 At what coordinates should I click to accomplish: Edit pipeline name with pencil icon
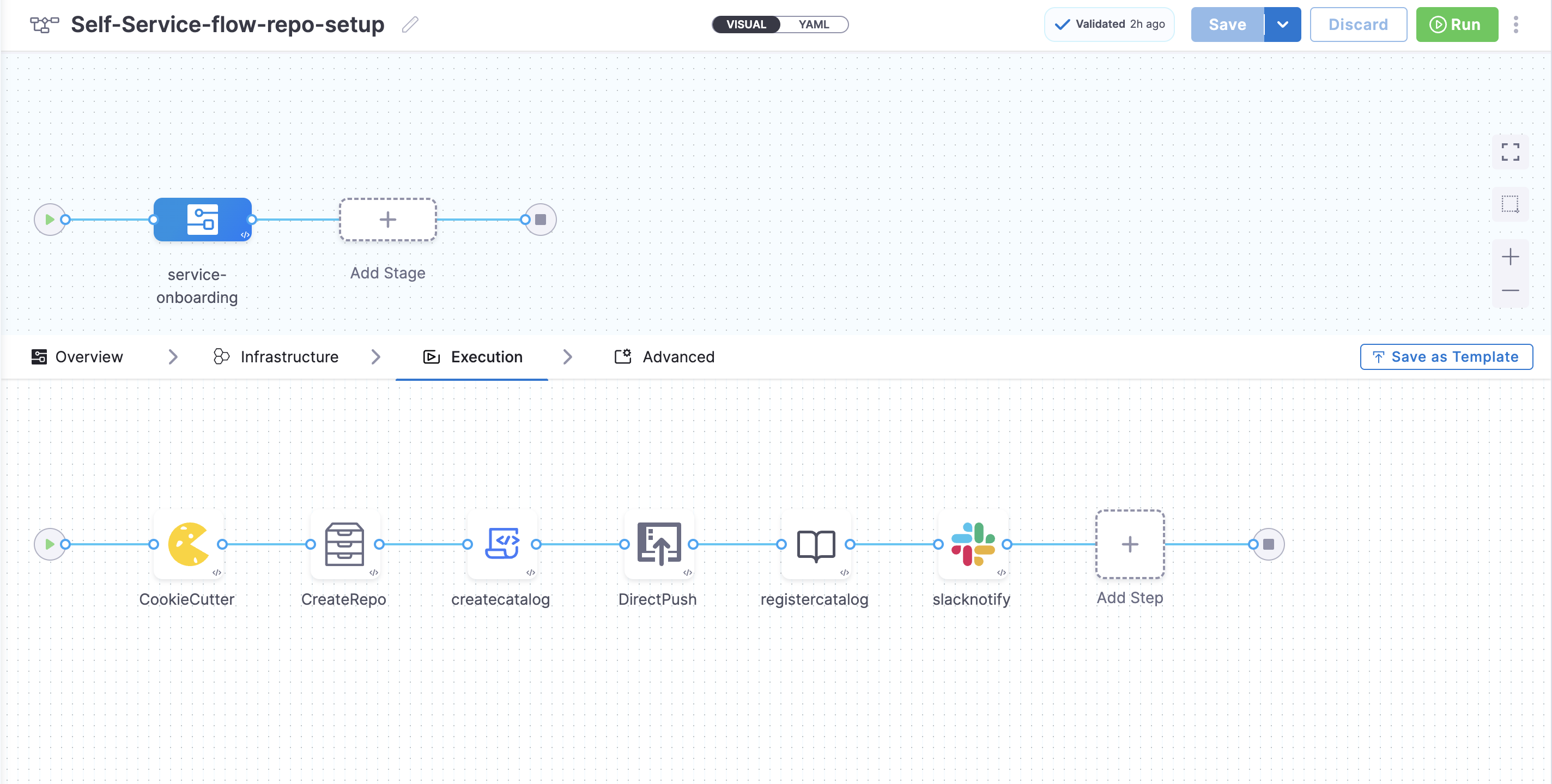410,25
